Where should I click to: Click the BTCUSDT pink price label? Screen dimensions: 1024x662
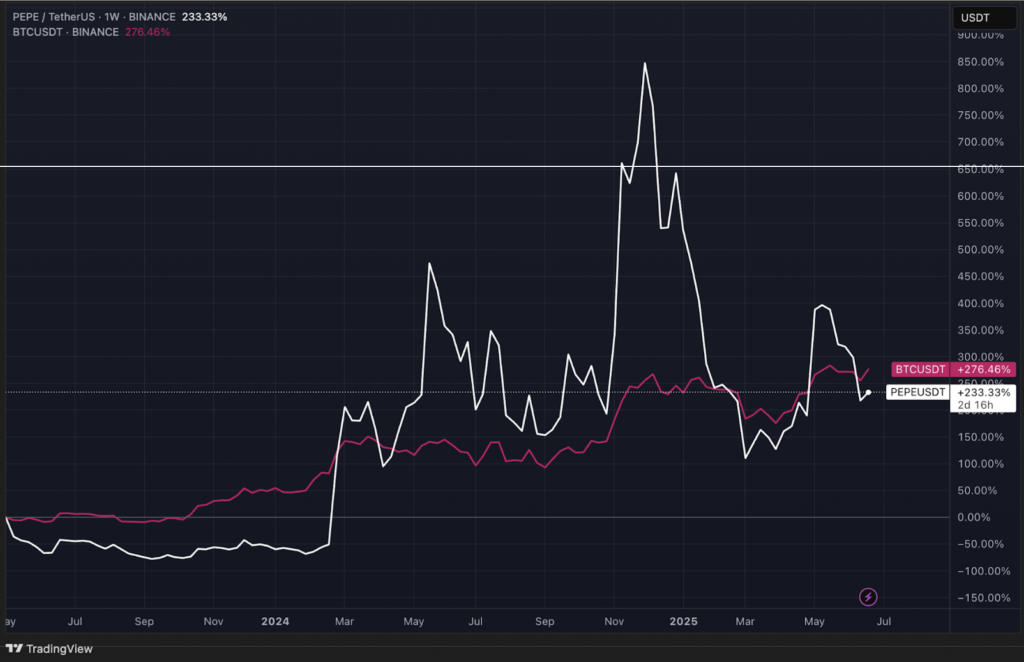pos(920,370)
